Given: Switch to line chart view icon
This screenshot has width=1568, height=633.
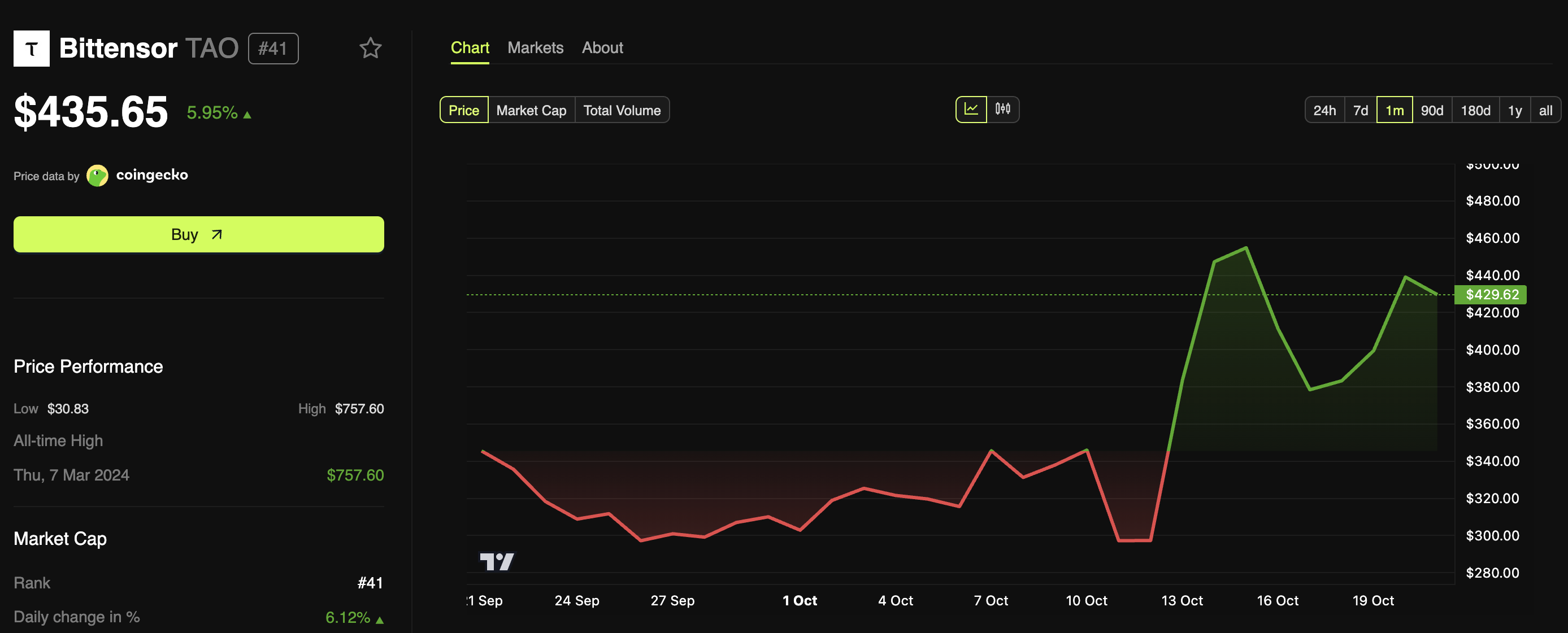Looking at the screenshot, I should 971,110.
